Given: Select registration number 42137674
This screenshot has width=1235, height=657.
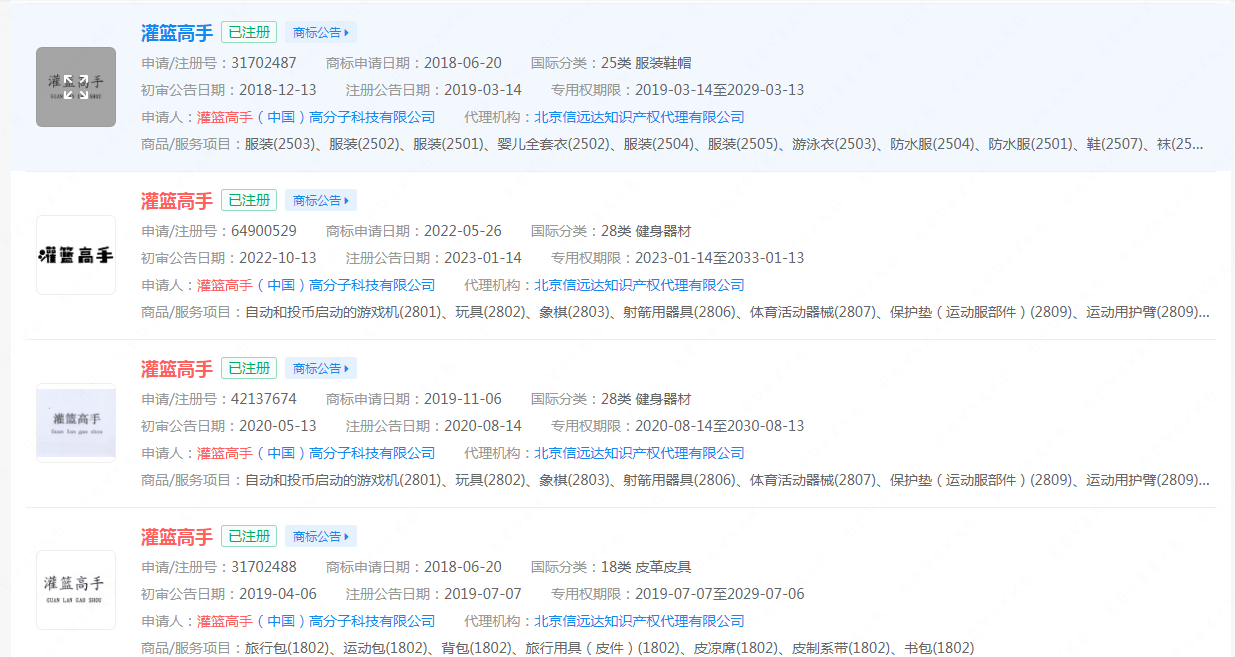Looking at the screenshot, I should (264, 398).
